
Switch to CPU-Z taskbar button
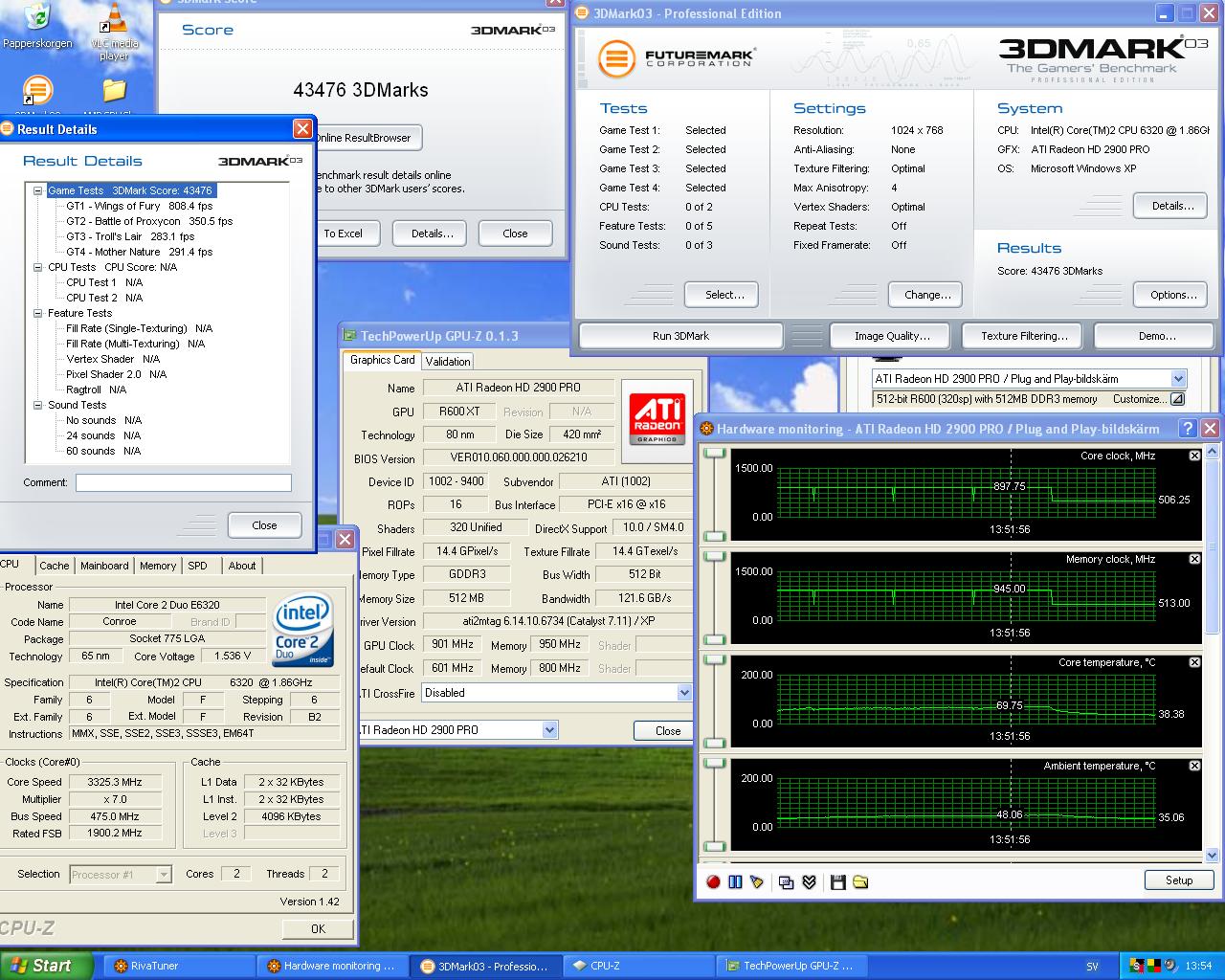pos(637,966)
